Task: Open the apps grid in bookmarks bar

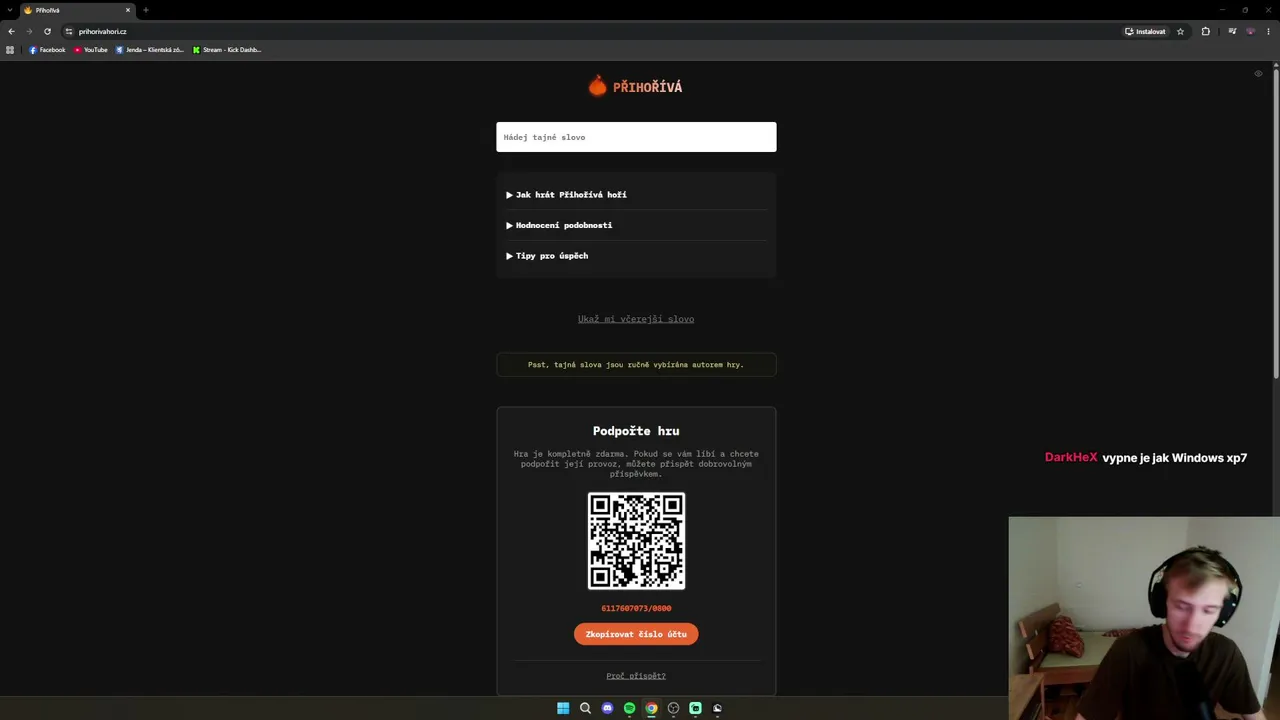Action: pyautogui.click(x=10, y=50)
